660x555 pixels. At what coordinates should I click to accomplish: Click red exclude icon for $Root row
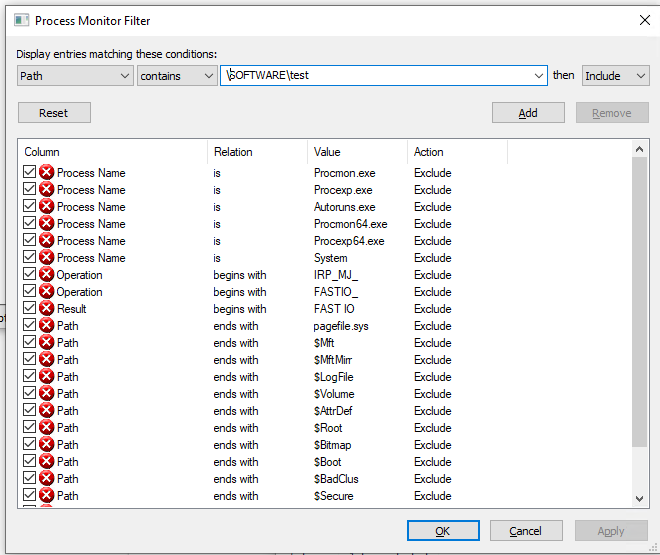[47, 428]
